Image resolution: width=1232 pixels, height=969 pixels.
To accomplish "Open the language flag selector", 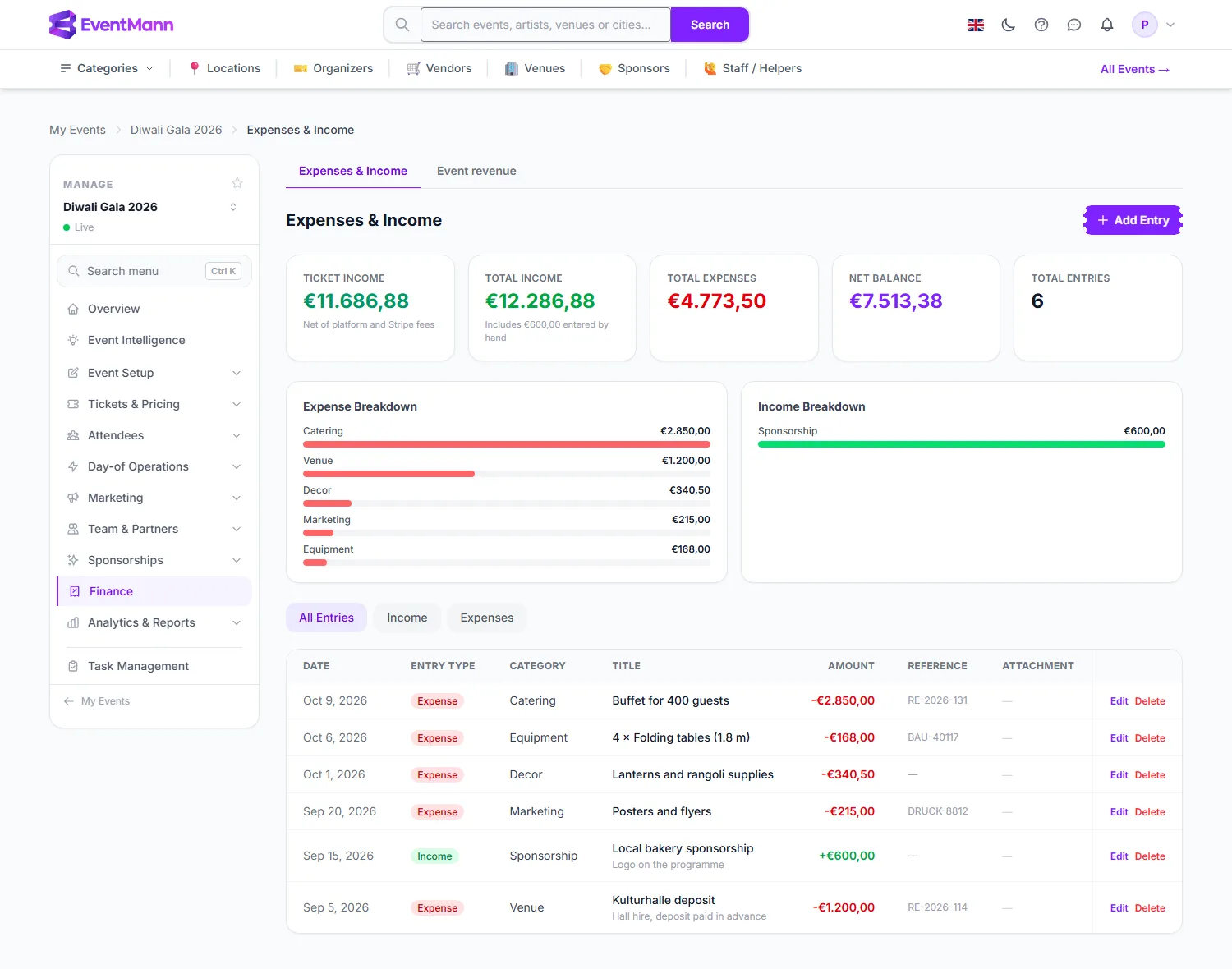I will 976,25.
